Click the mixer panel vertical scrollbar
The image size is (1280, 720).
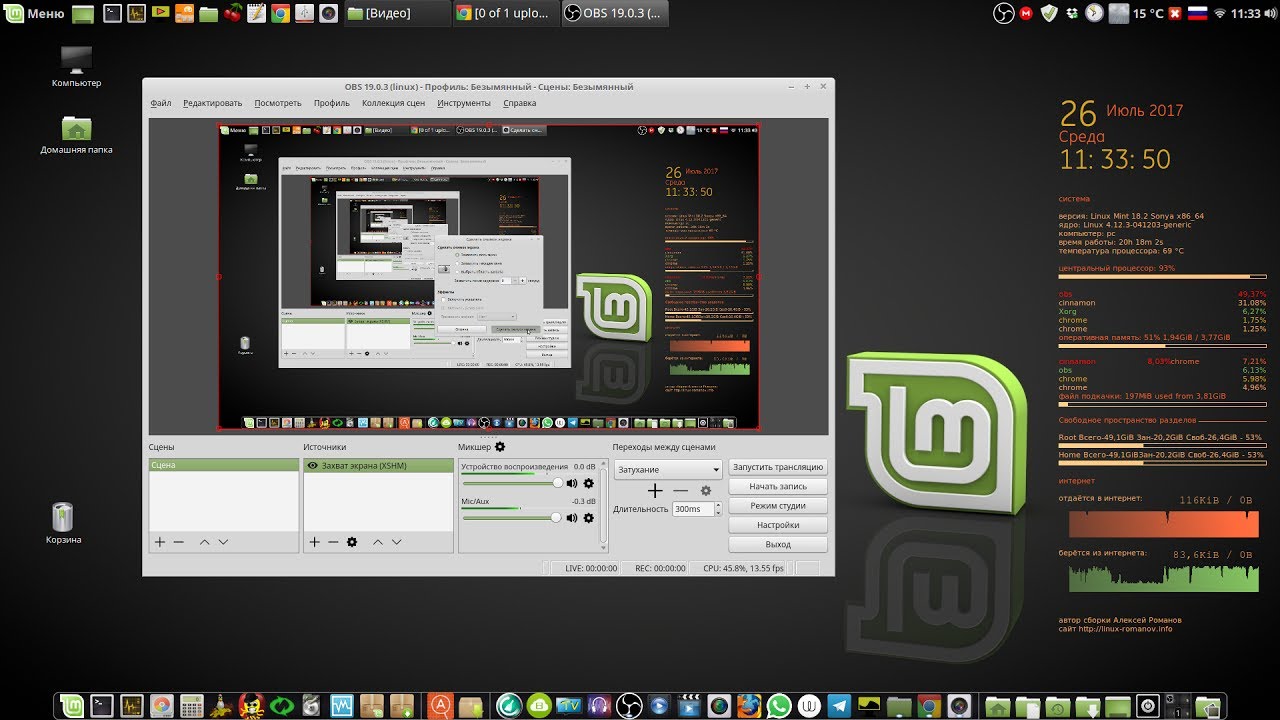point(603,505)
